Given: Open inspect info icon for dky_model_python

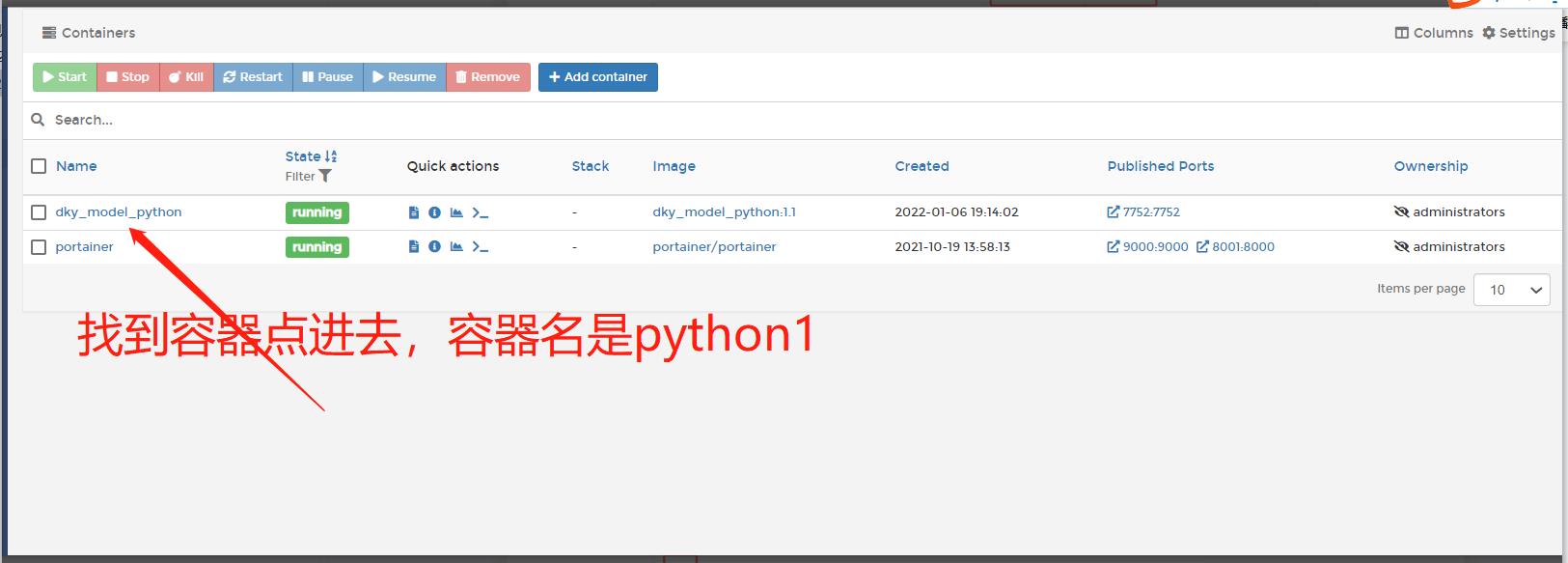Looking at the screenshot, I should tap(434, 212).
